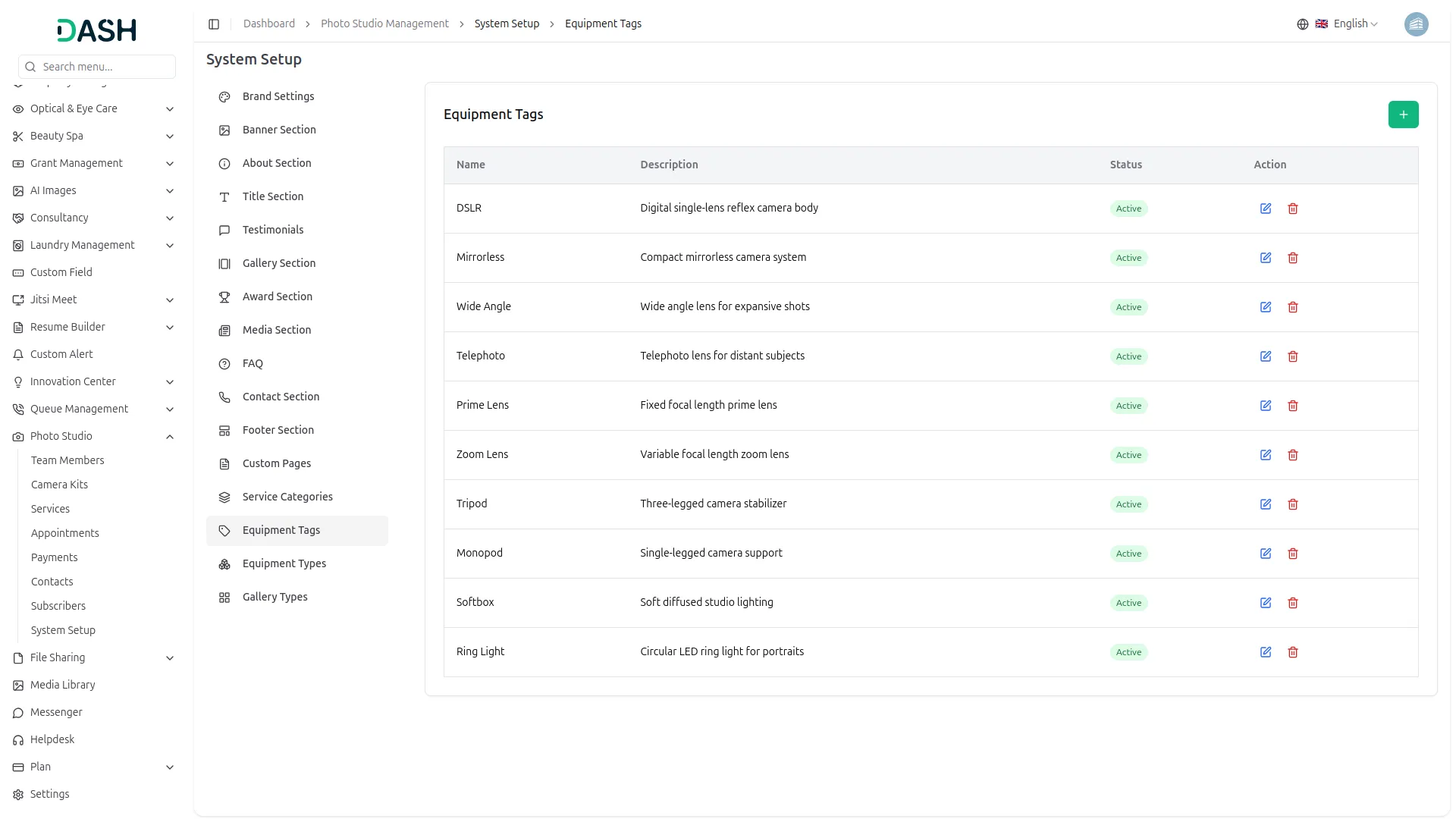Expand the Optical & Eye Care menu
This screenshot has height=819, width=1456.
93,108
